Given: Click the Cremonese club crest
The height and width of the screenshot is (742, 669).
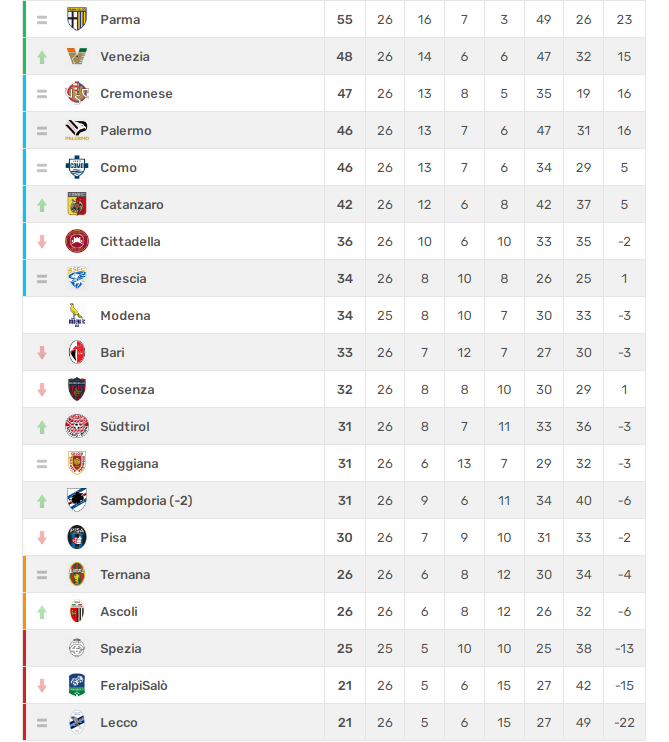Looking at the screenshot, I should [77, 94].
